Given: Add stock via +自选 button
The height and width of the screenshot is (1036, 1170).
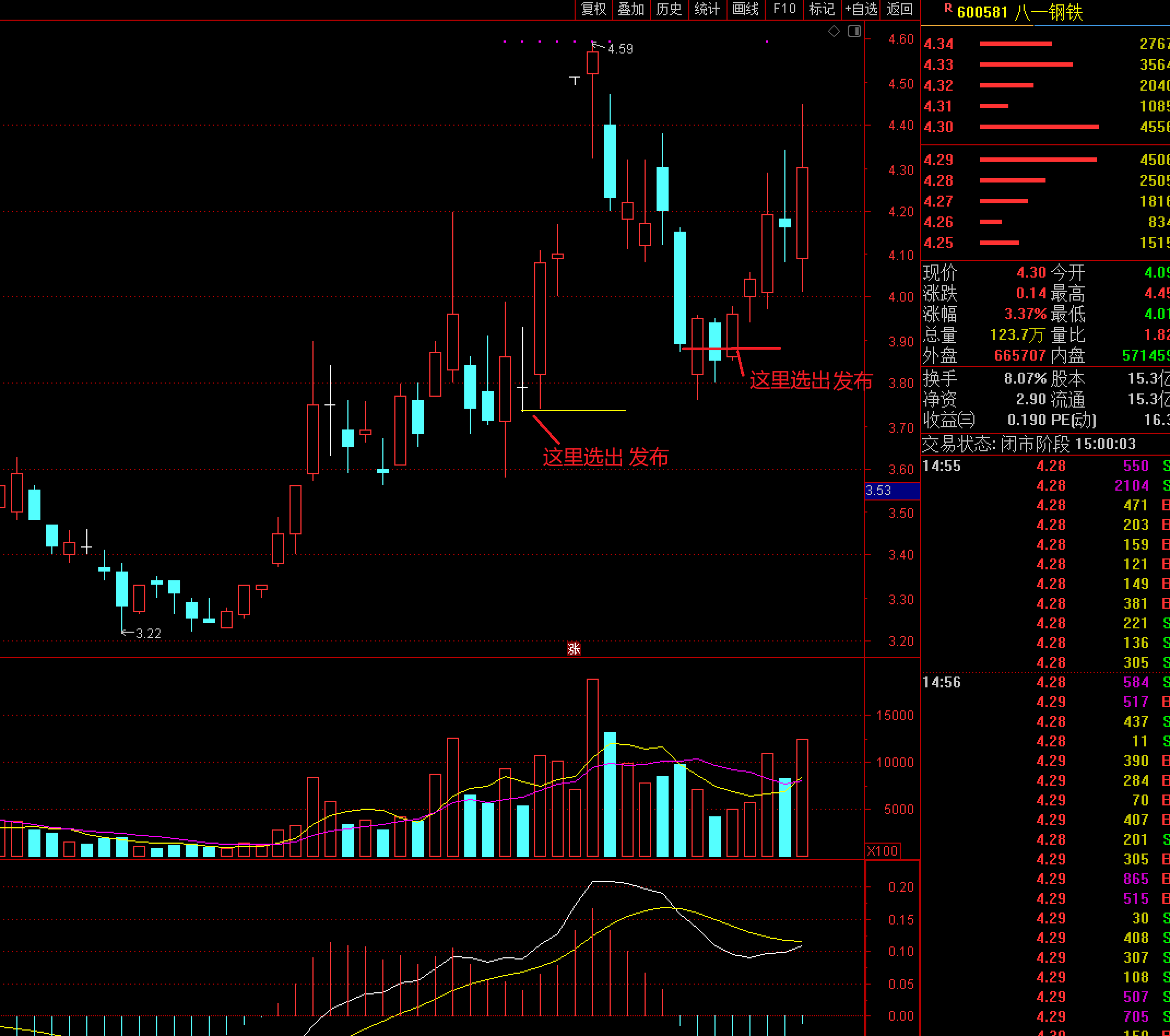Looking at the screenshot, I should (861, 9).
